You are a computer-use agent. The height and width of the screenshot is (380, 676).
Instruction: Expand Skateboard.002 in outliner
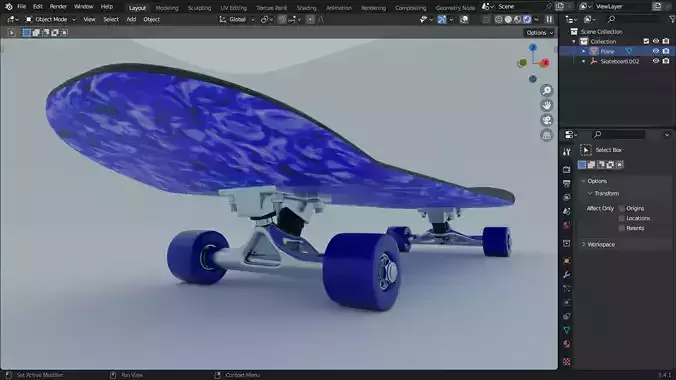(584, 61)
